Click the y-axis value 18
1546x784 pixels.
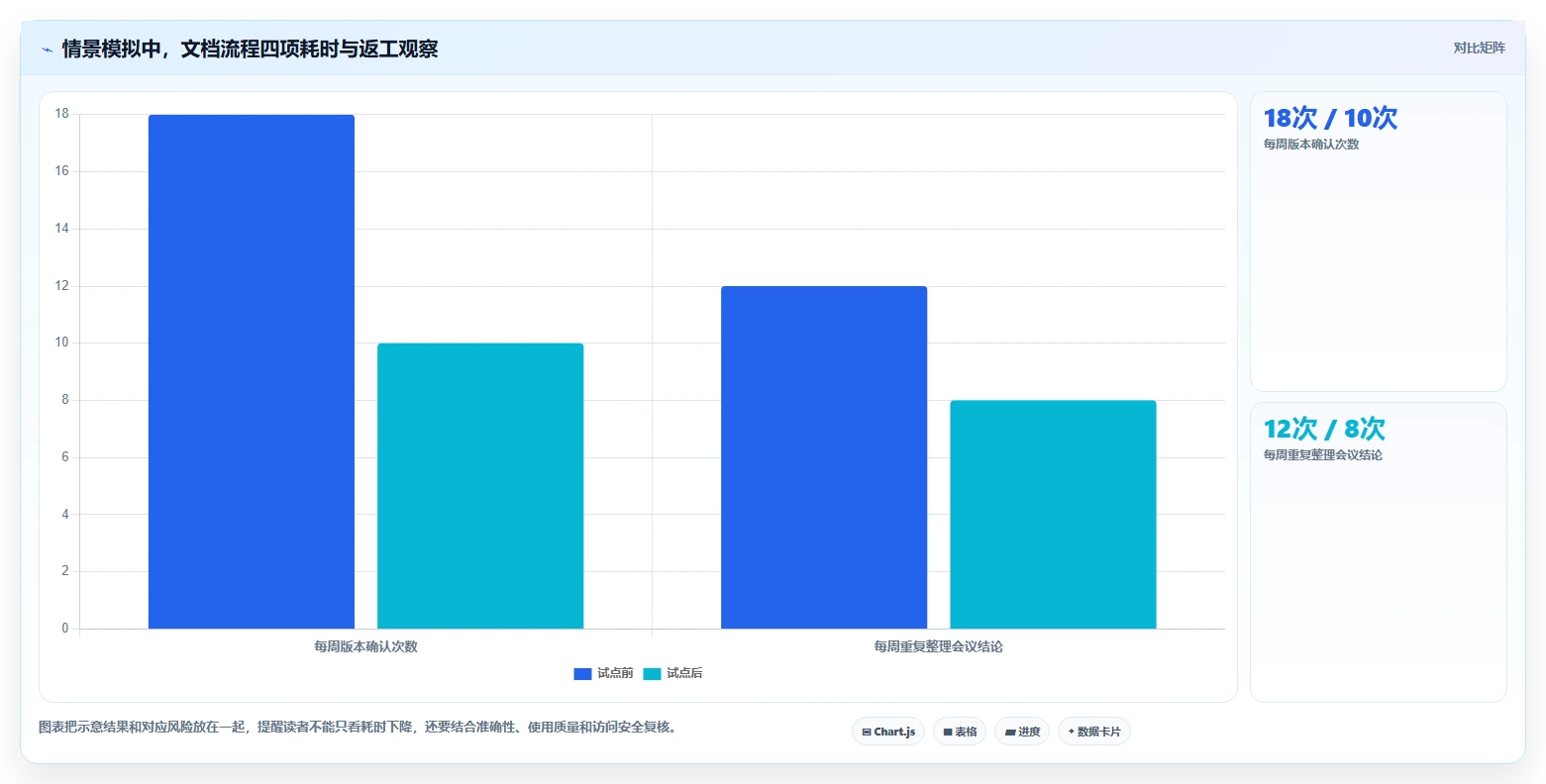[62, 114]
